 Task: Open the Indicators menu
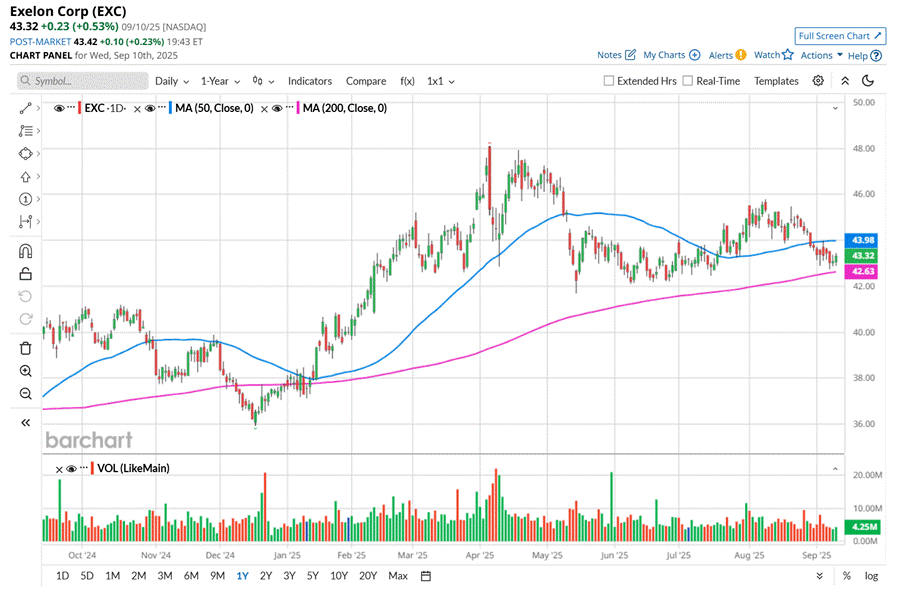(309, 81)
